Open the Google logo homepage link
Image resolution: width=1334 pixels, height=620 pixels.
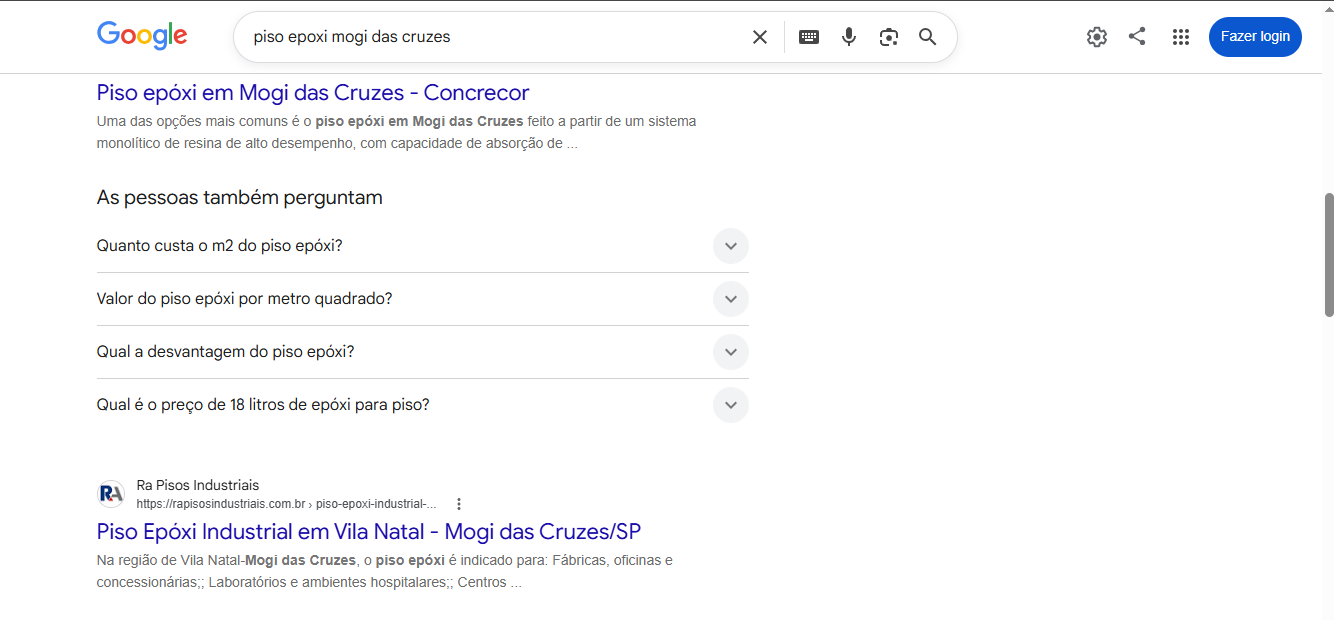[x=142, y=36]
